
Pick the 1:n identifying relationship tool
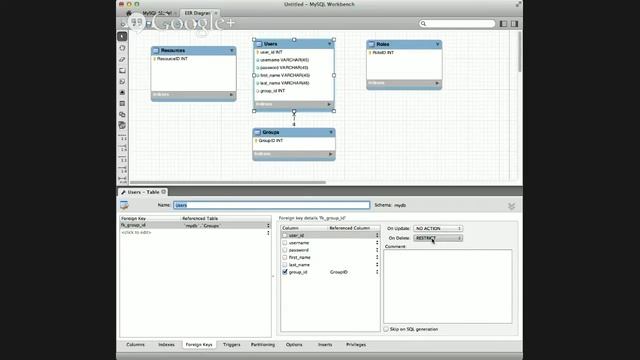point(122,169)
